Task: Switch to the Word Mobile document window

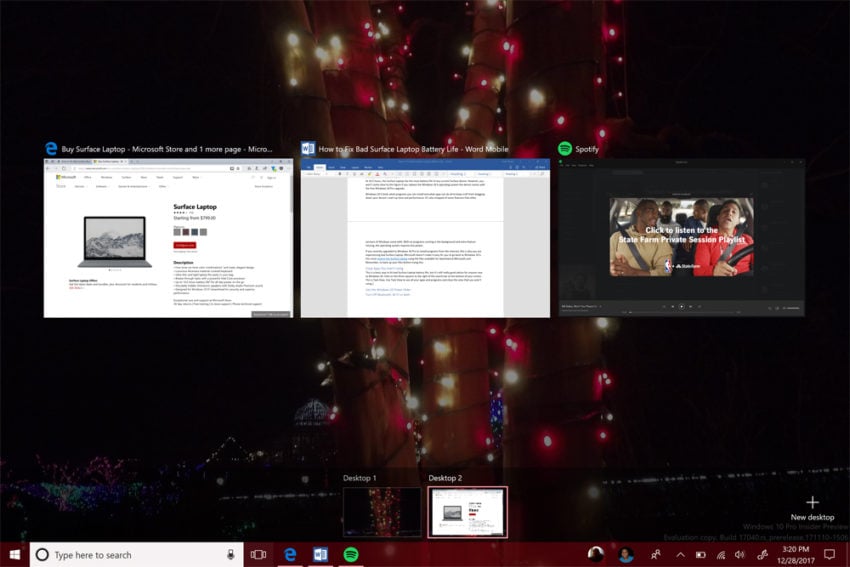Action: (426, 238)
